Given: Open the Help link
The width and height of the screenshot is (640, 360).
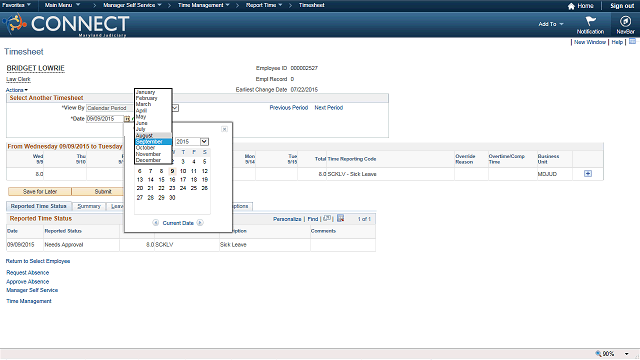Looking at the screenshot, I should click(617, 42).
